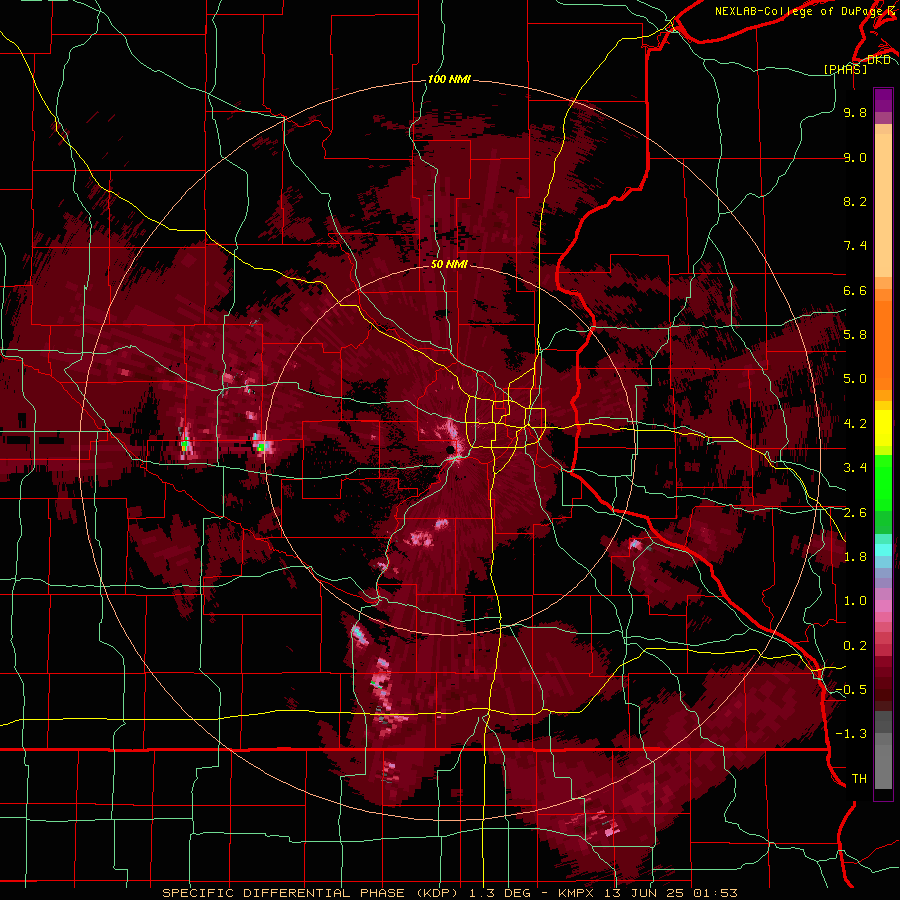Viewport: 900px width, 900px height.
Task: Click the 2.6 value on the scale
Action: point(855,512)
